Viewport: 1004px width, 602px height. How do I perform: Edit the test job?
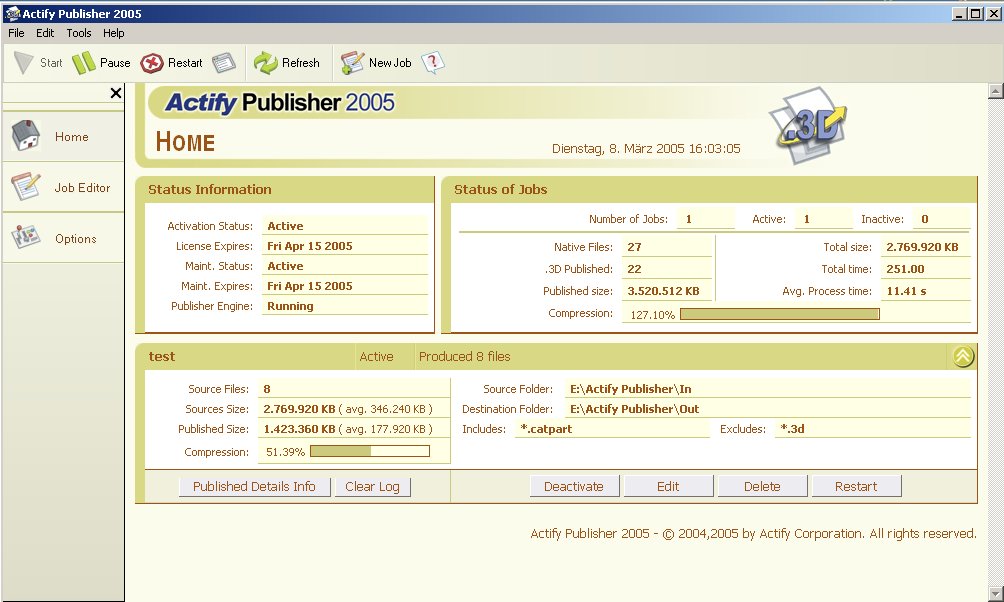tap(668, 487)
